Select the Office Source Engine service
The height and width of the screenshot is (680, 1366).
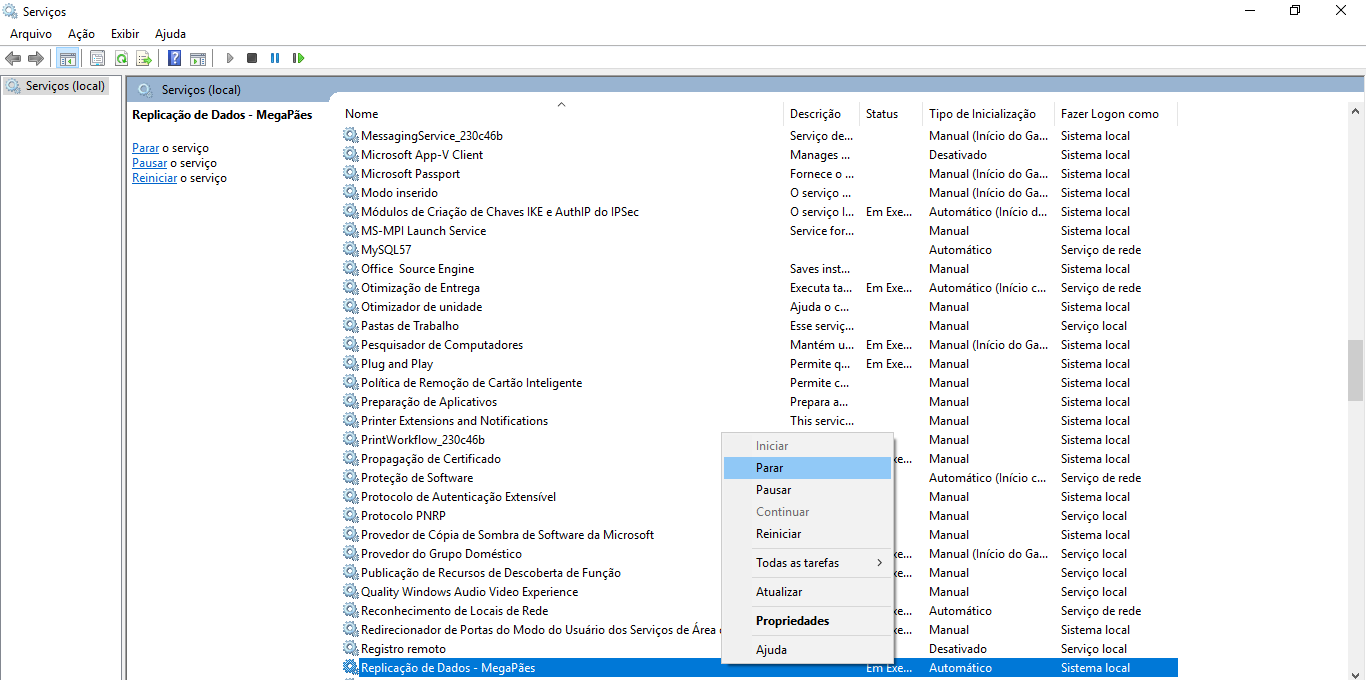pos(759,269)
